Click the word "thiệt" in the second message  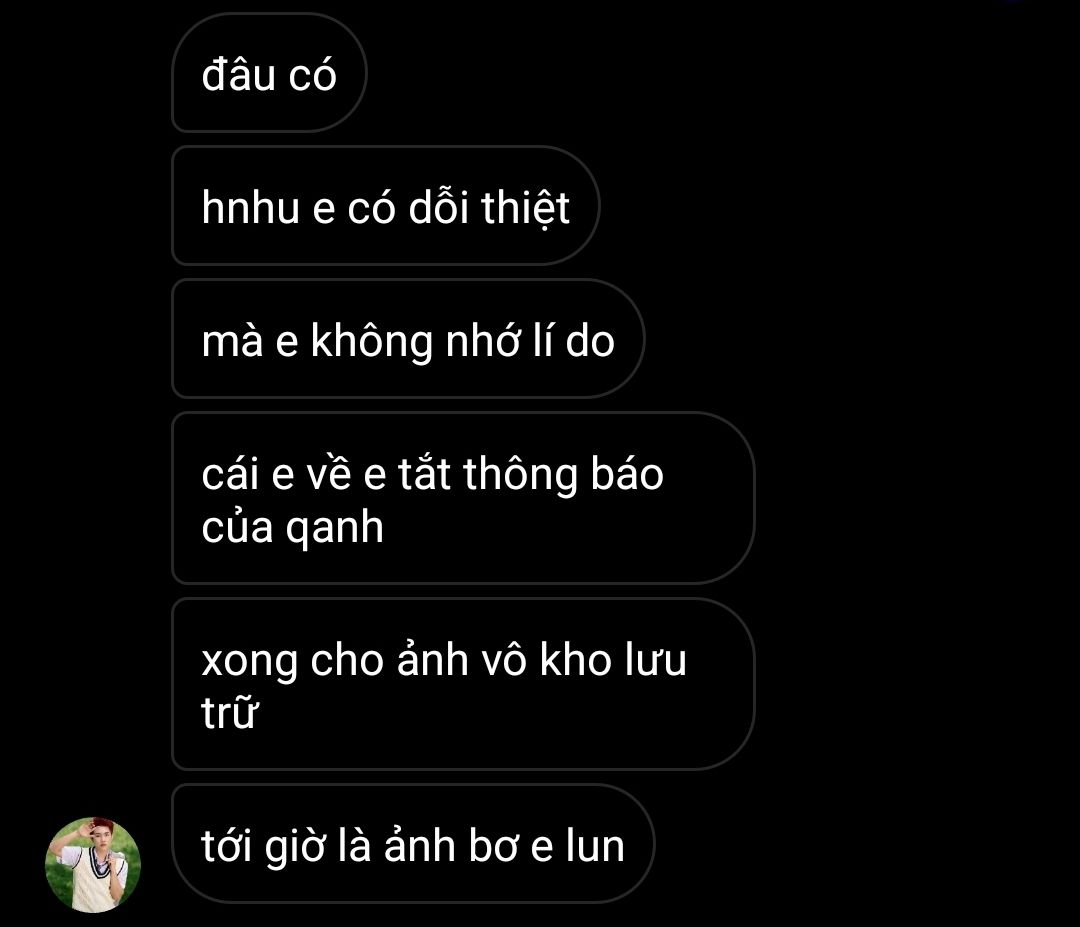526,207
